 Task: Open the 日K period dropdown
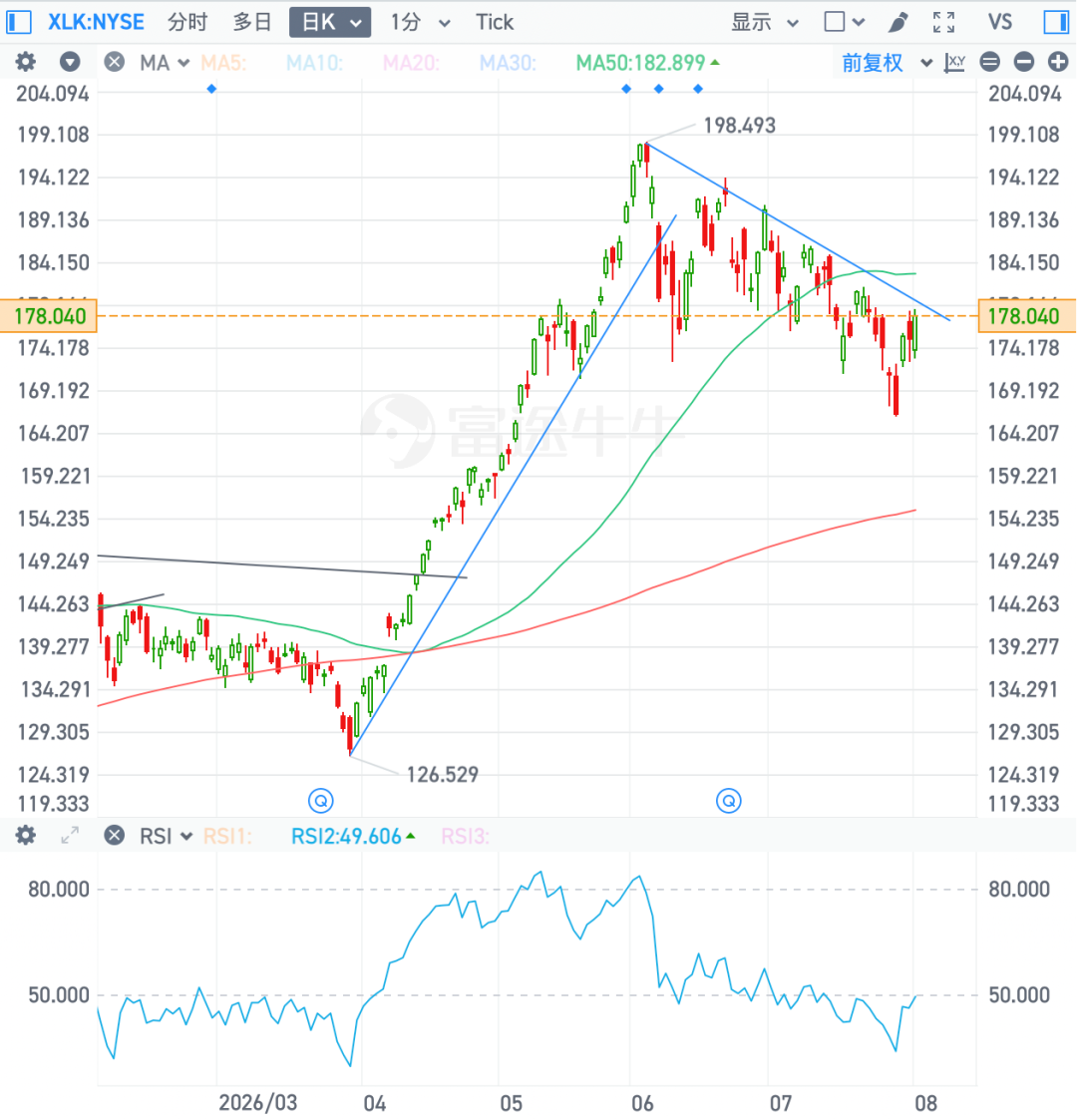click(330, 22)
